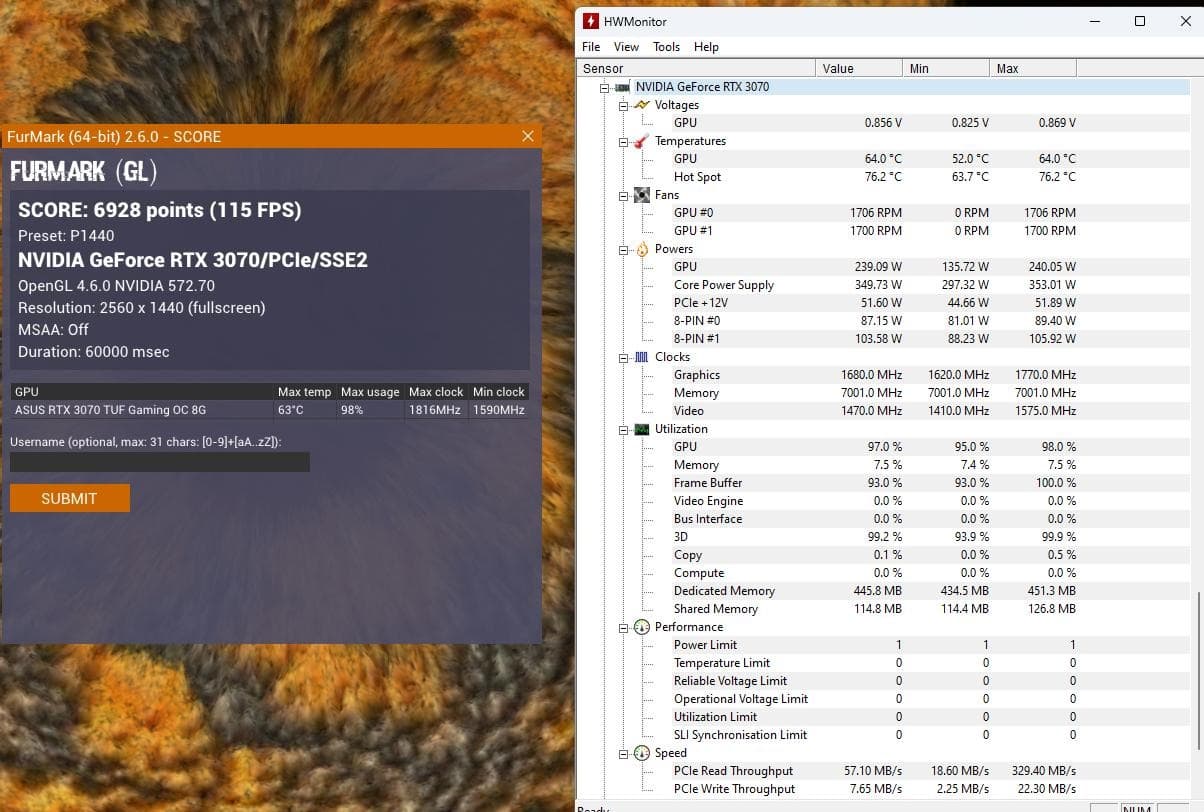Select the 3D utilization row

tap(884, 537)
